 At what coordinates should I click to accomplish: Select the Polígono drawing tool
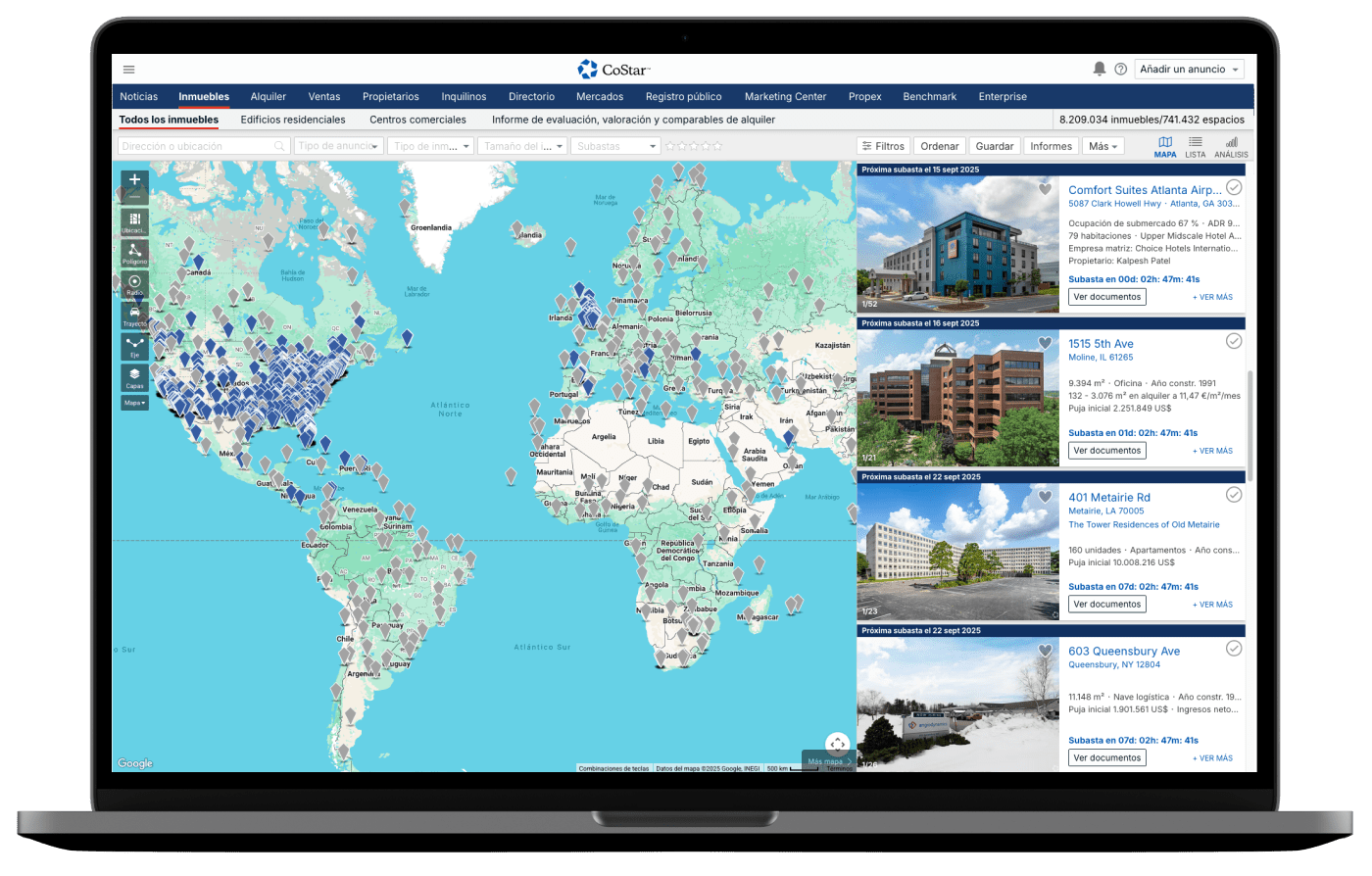click(x=134, y=252)
